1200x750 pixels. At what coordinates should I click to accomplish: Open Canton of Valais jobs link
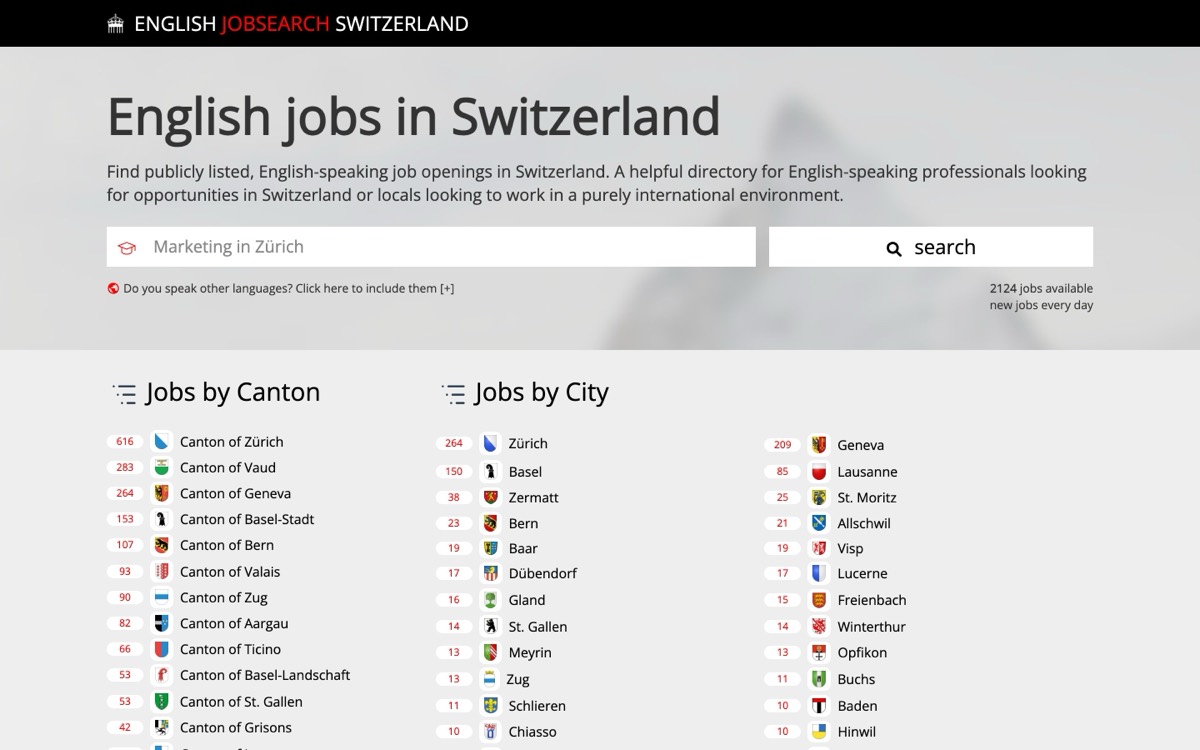pos(230,571)
